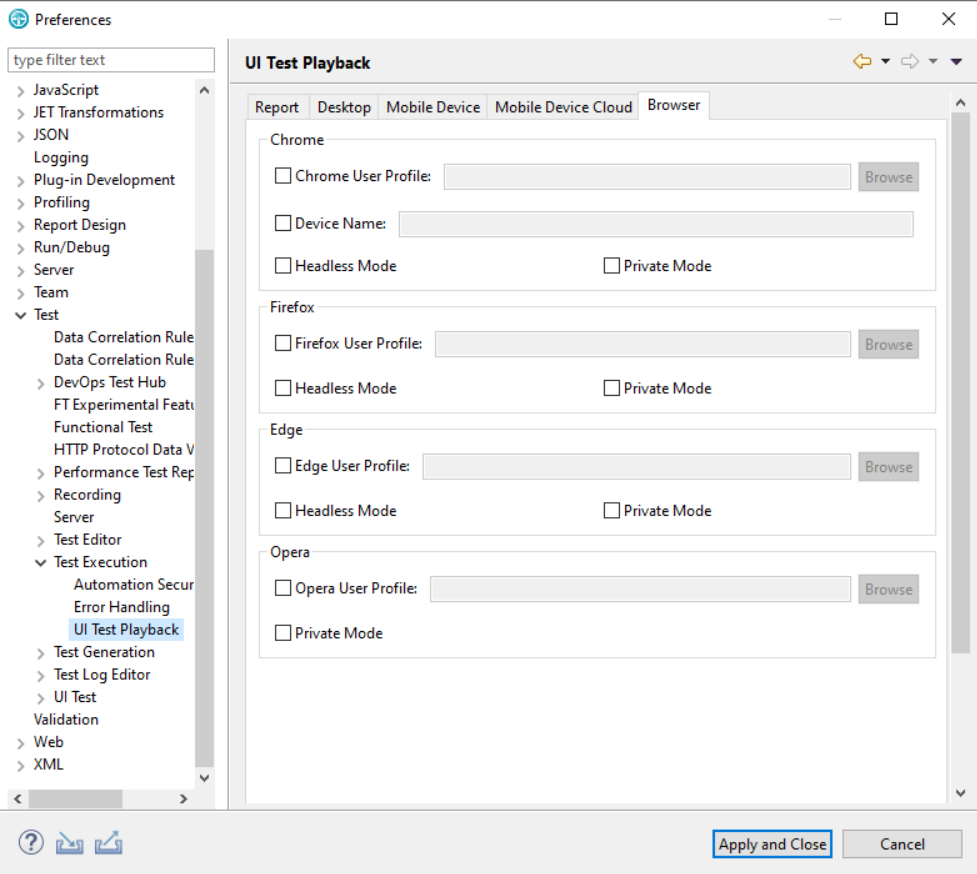Open the Report tab

277,106
